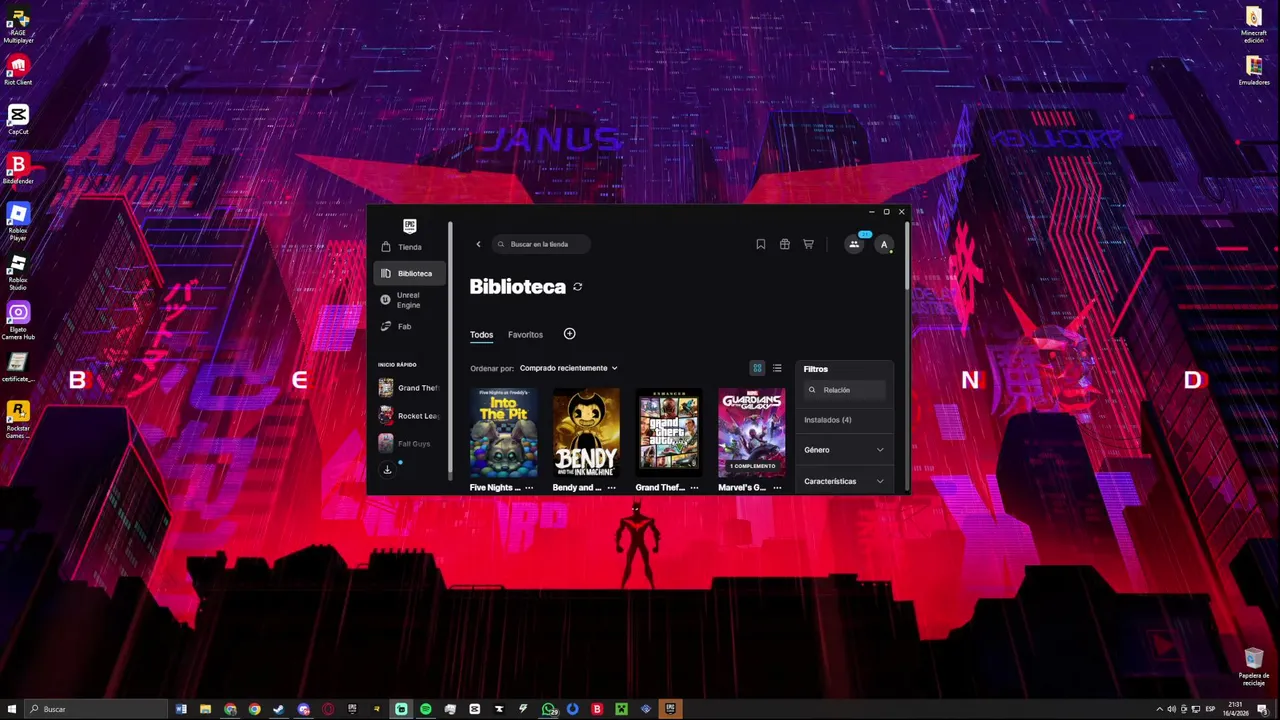Quick launch Rocket League from sidebar
1280x720 pixels.
410,416
